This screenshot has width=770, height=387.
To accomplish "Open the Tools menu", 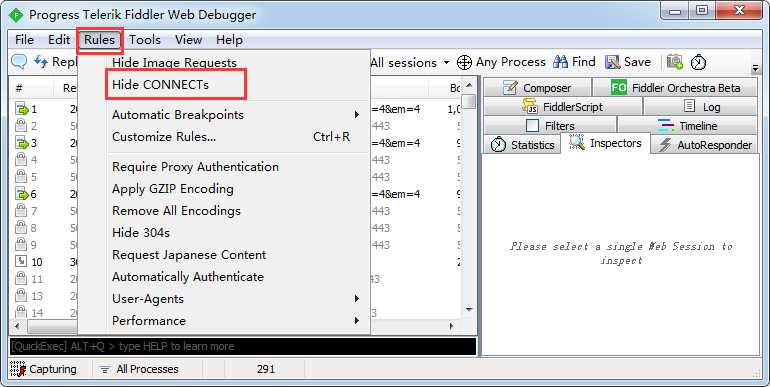I will click(x=144, y=40).
